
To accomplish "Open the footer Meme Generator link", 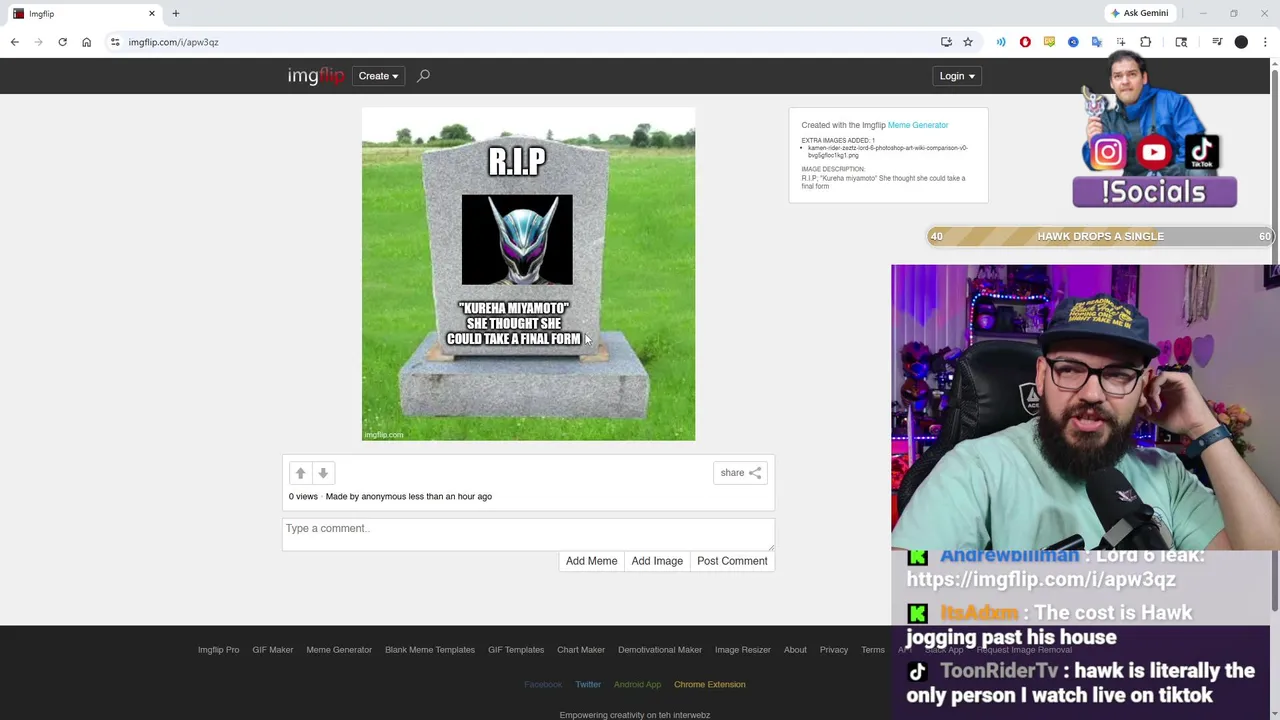I will [339, 650].
